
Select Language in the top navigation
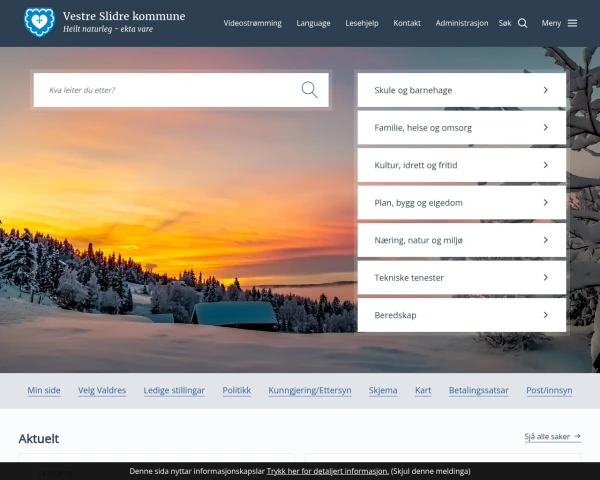313,23
